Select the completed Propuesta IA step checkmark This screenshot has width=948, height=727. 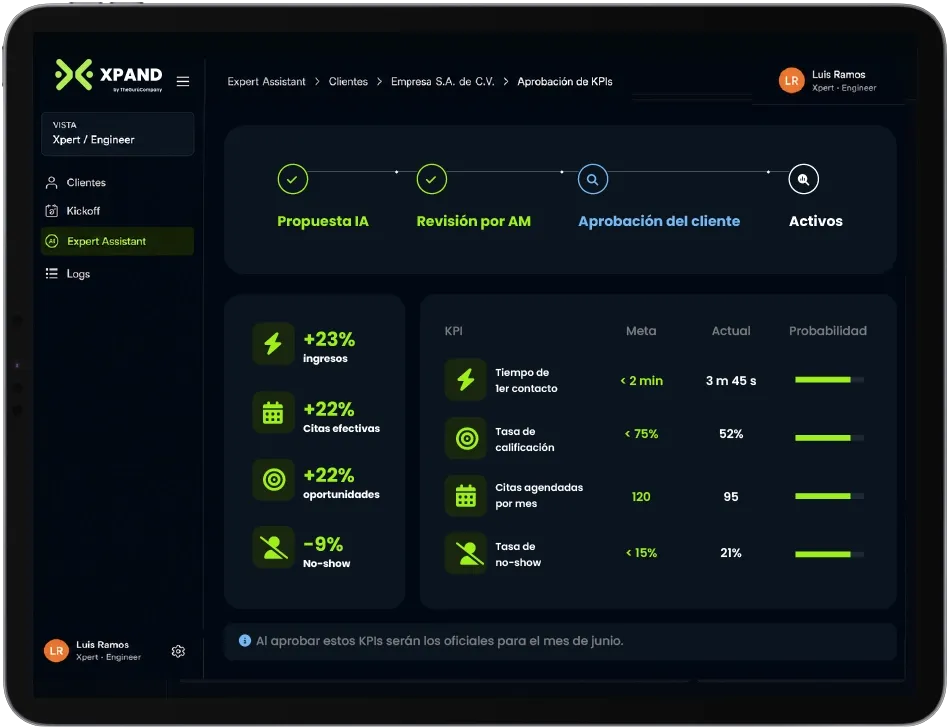pyautogui.click(x=293, y=179)
